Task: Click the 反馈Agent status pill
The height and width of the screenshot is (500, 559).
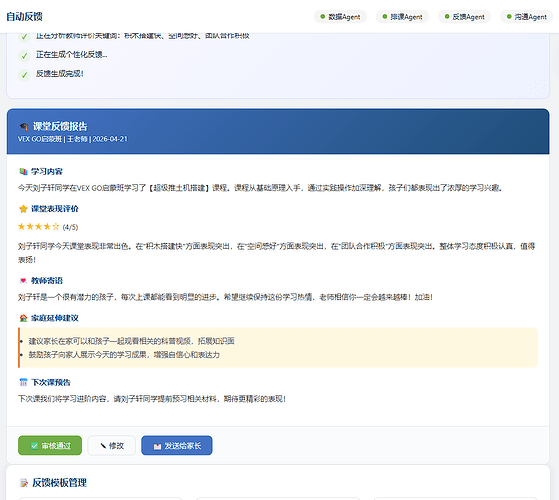Action: pyautogui.click(x=464, y=17)
